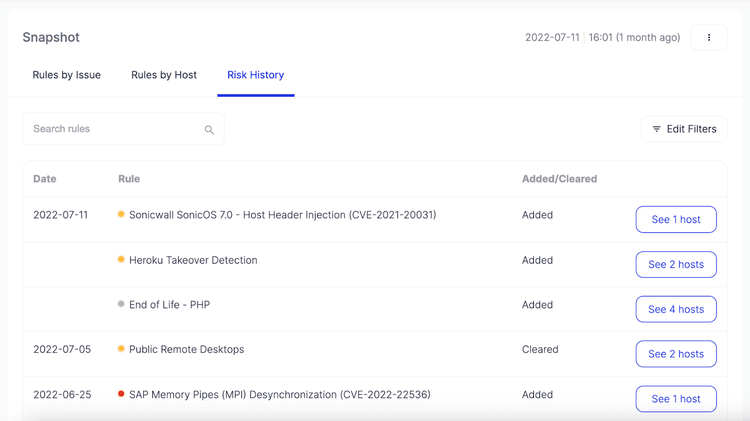Click the filter lines icon beside Edit Filters
The height and width of the screenshot is (421, 750).
click(x=656, y=129)
